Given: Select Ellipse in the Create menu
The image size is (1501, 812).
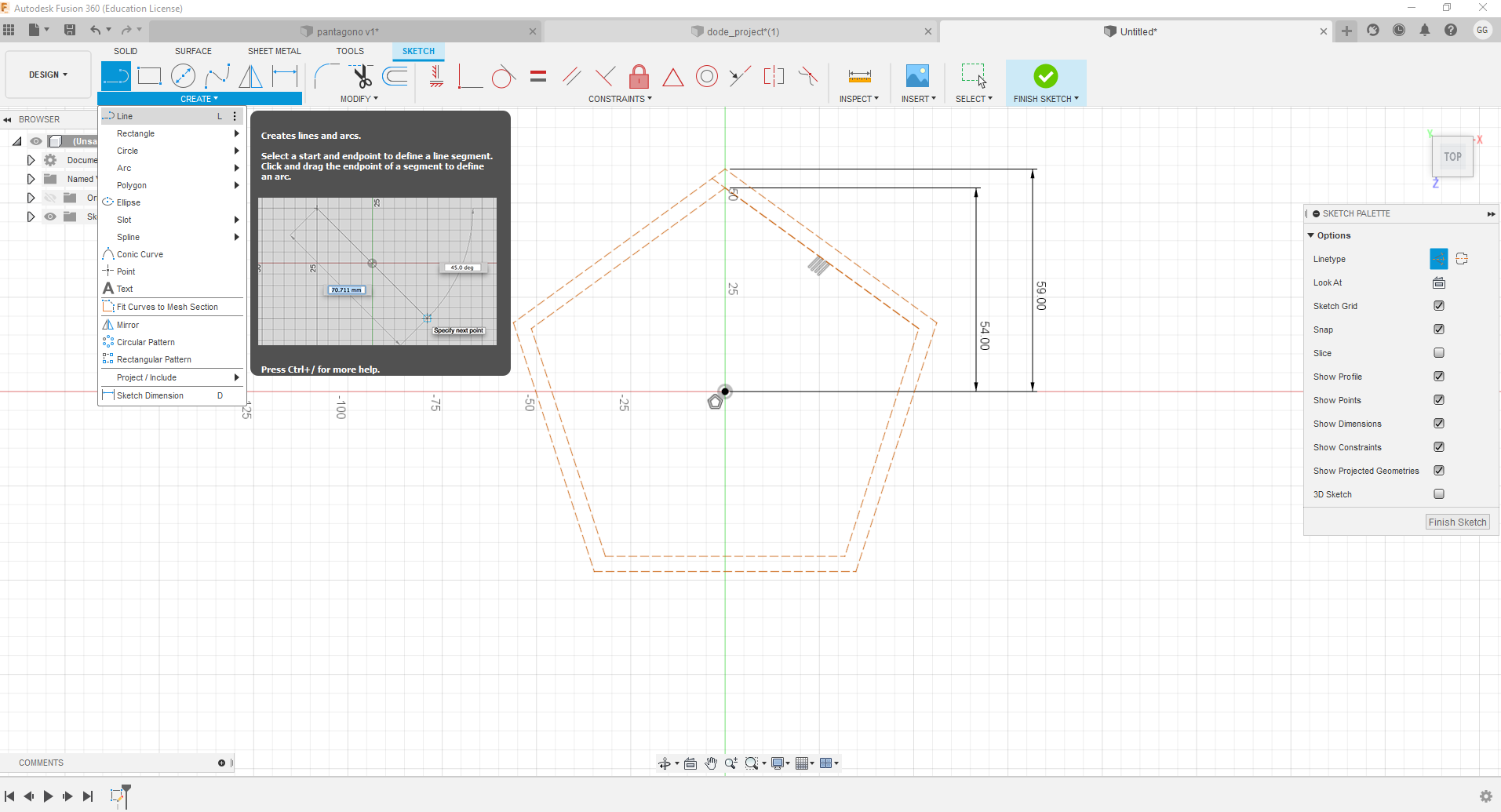Looking at the screenshot, I should pyautogui.click(x=171, y=202).
